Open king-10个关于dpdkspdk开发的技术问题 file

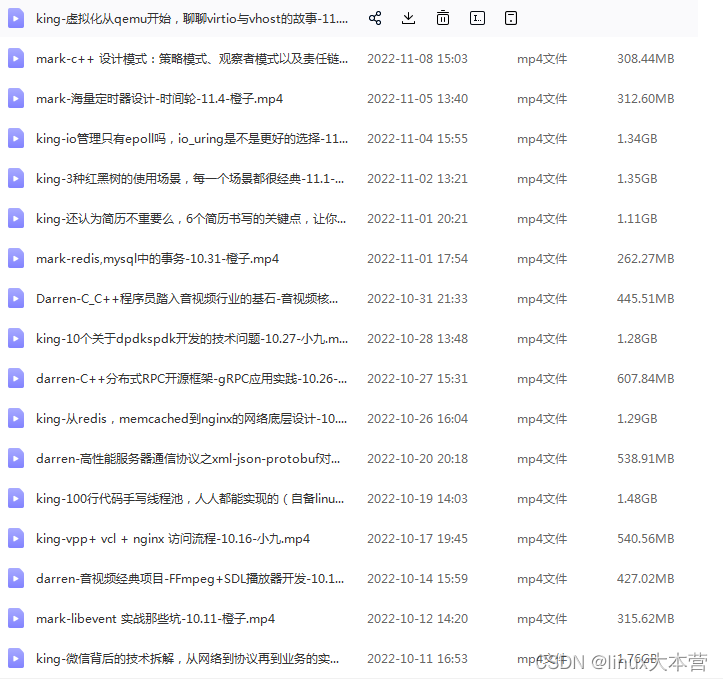click(192, 338)
